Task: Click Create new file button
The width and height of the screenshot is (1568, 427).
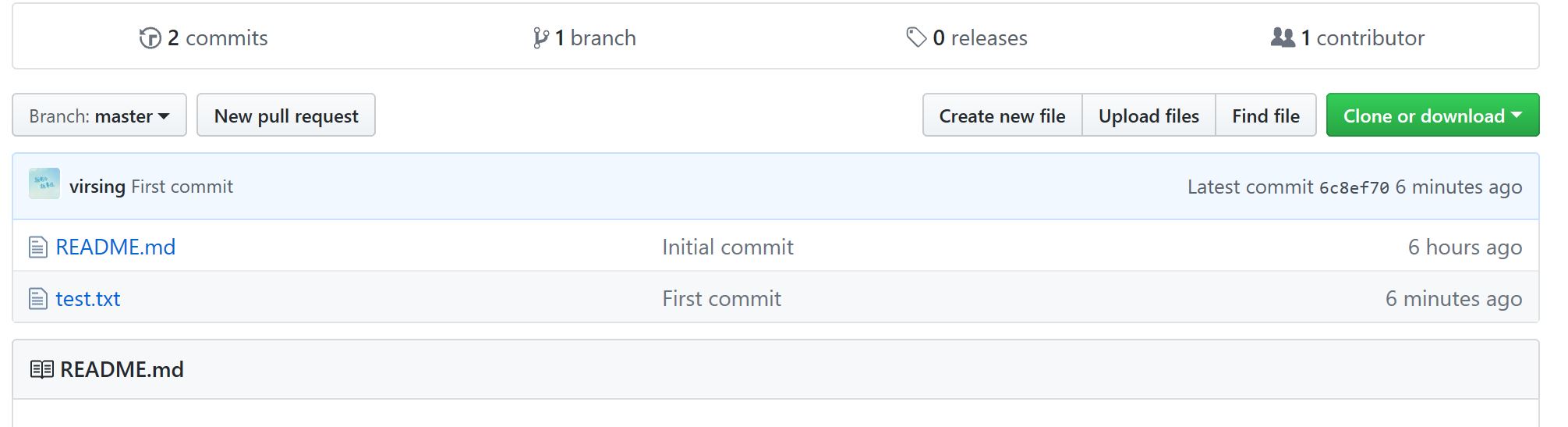Action: tap(1002, 116)
